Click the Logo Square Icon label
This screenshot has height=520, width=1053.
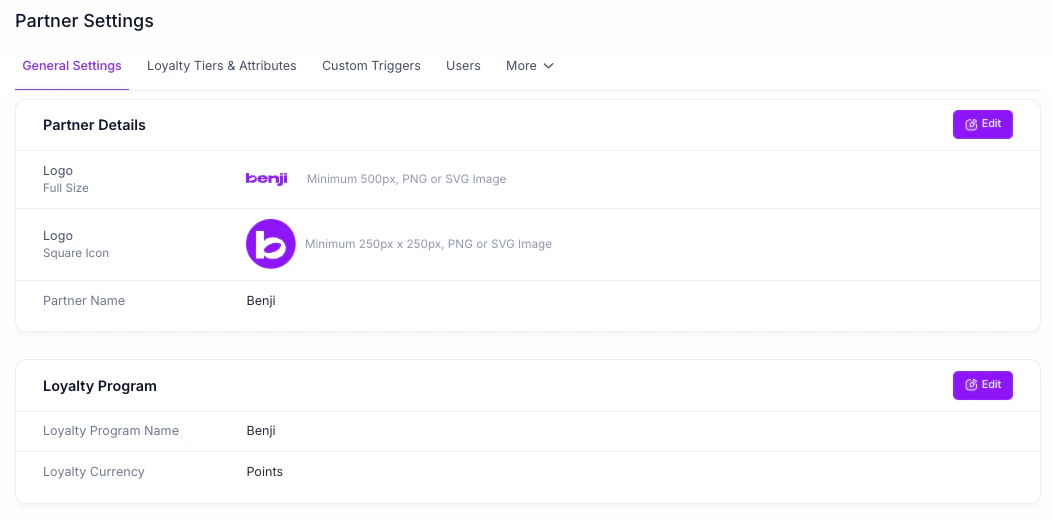pos(76,245)
